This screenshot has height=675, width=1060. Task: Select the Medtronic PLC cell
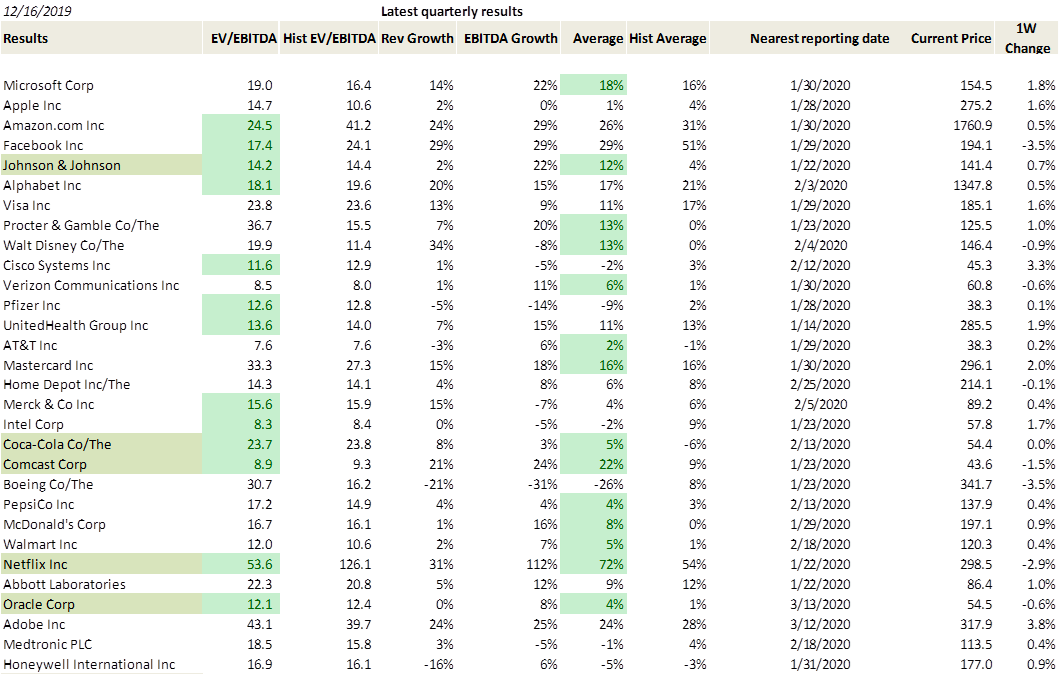(47, 644)
